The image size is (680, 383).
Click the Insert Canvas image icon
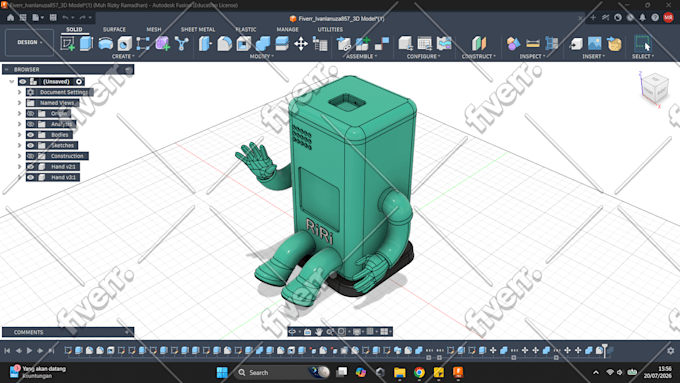pos(595,43)
